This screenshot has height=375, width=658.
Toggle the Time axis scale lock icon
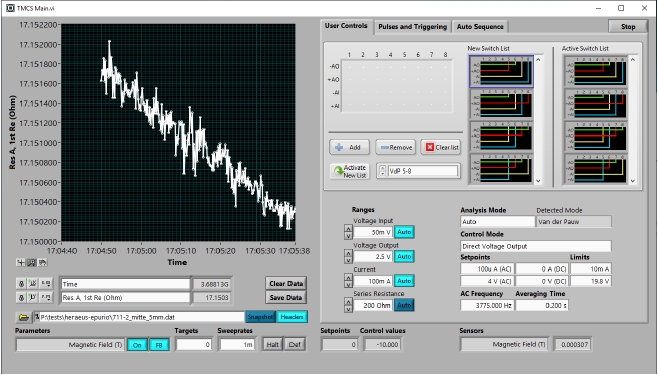pyautogui.click(x=21, y=284)
